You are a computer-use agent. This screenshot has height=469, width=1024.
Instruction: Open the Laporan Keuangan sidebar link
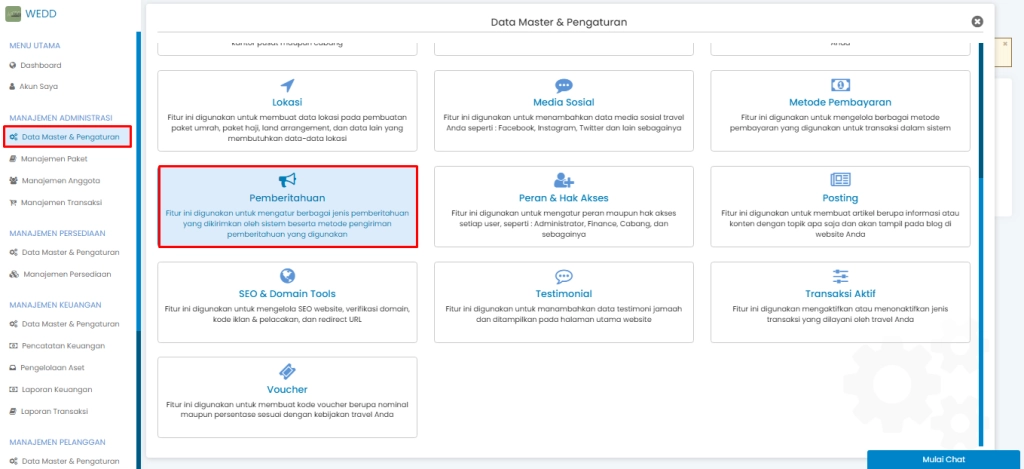click(57, 389)
